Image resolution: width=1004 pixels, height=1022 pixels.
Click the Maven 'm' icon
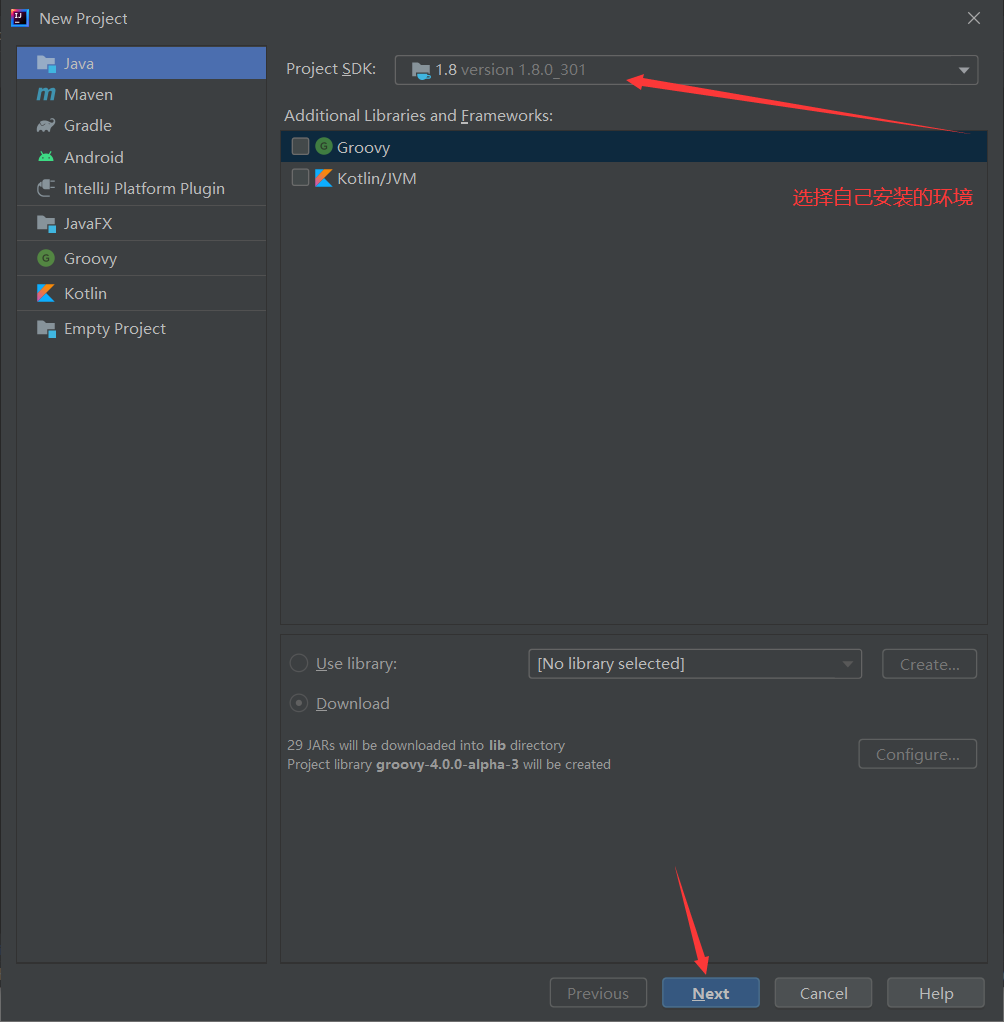pos(46,95)
